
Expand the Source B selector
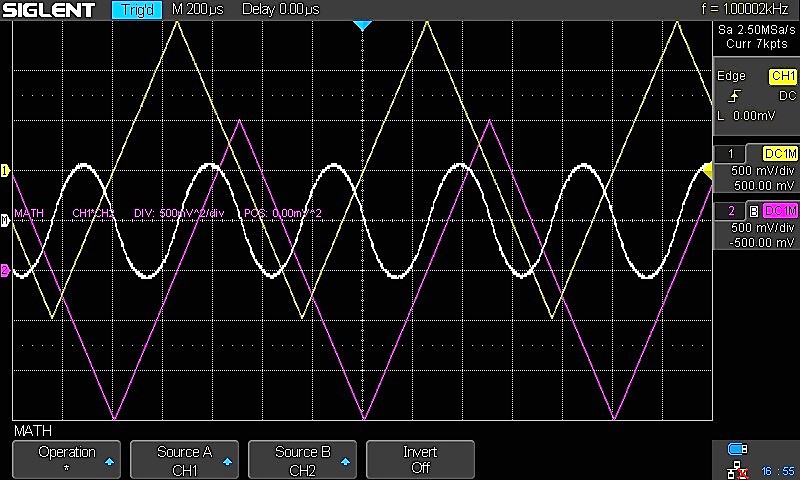click(x=303, y=460)
